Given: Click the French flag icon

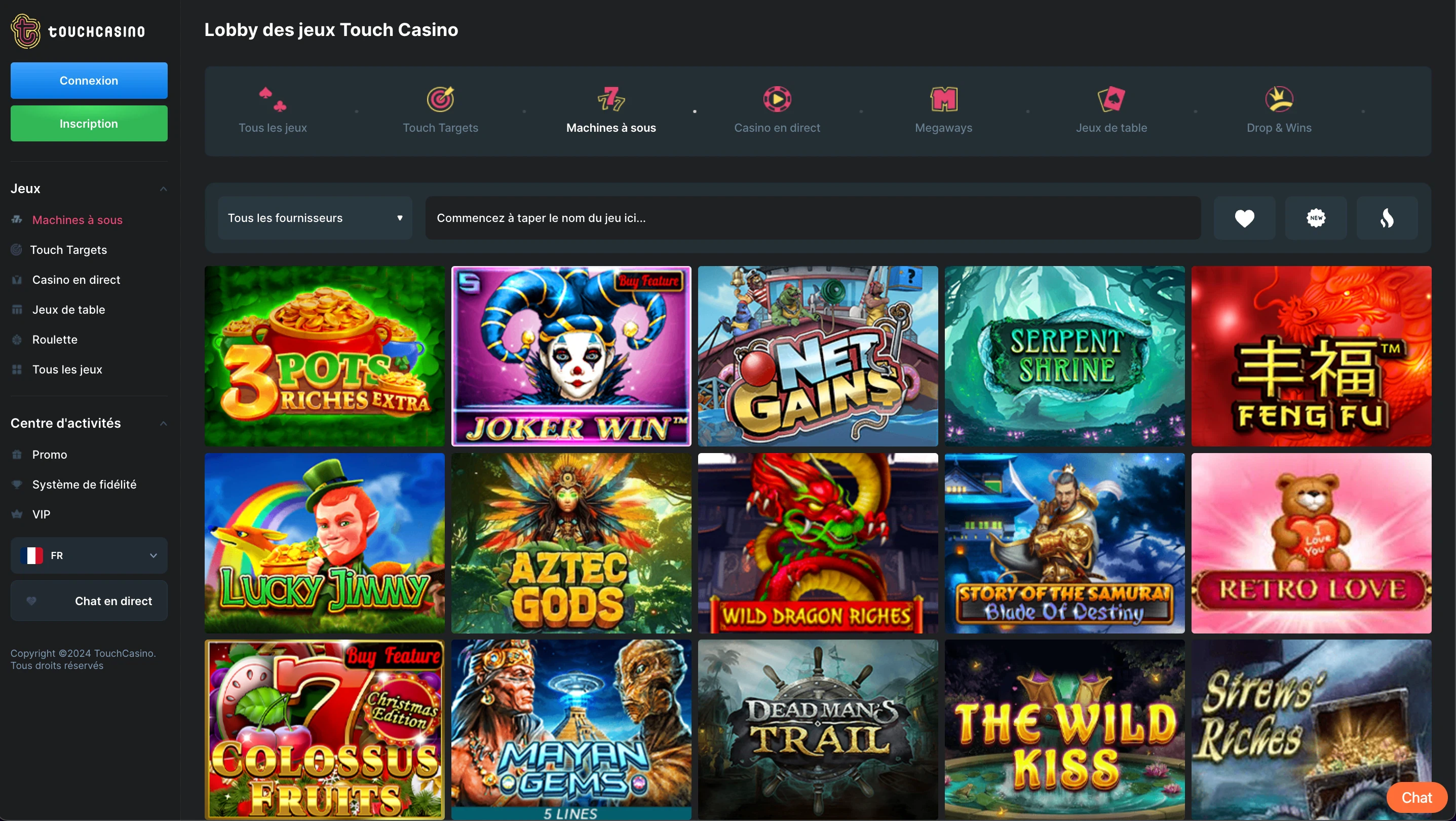Looking at the screenshot, I should (x=31, y=555).
